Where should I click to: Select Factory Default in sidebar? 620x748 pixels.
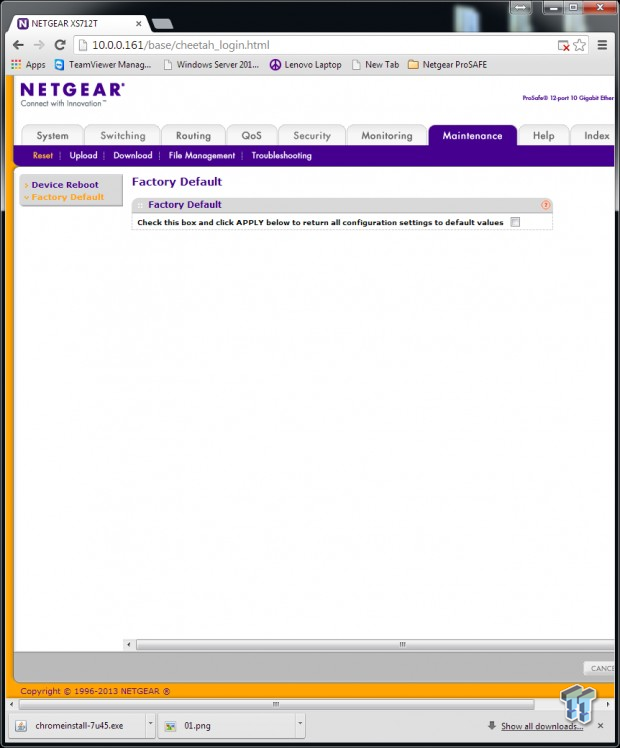point(68,197)
